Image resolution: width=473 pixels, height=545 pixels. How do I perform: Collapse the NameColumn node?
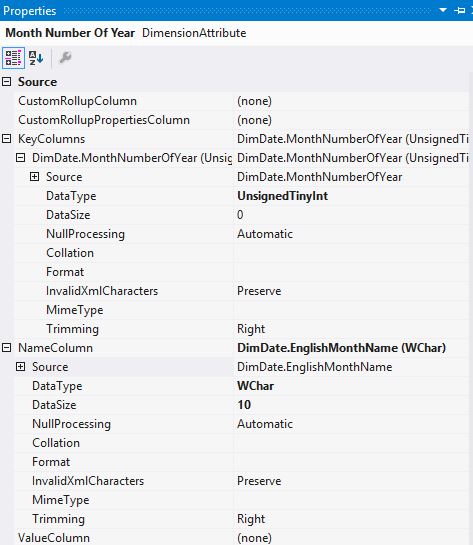click(x=7, y=348)
